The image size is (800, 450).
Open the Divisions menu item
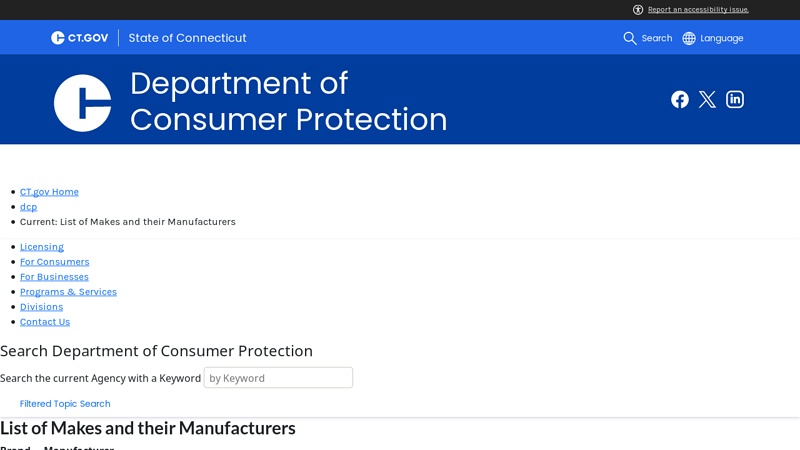(x=41, y=307)
